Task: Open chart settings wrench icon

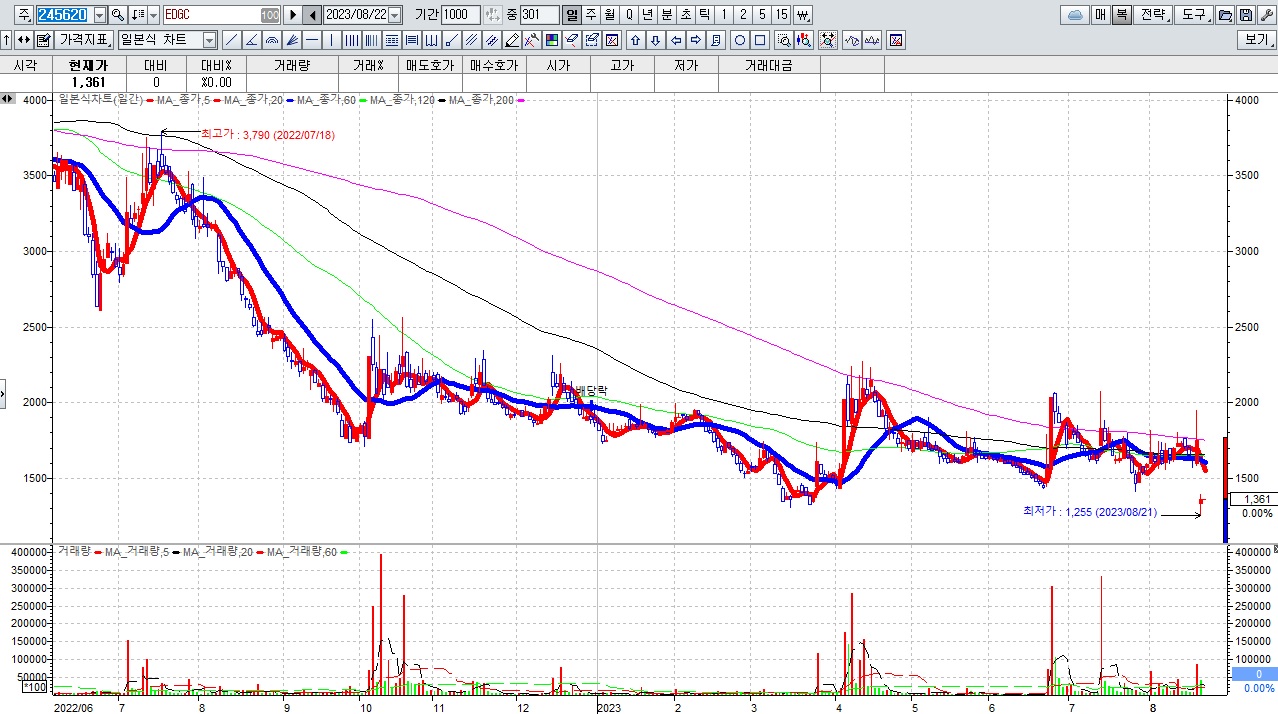Action: pos(1266,15)
